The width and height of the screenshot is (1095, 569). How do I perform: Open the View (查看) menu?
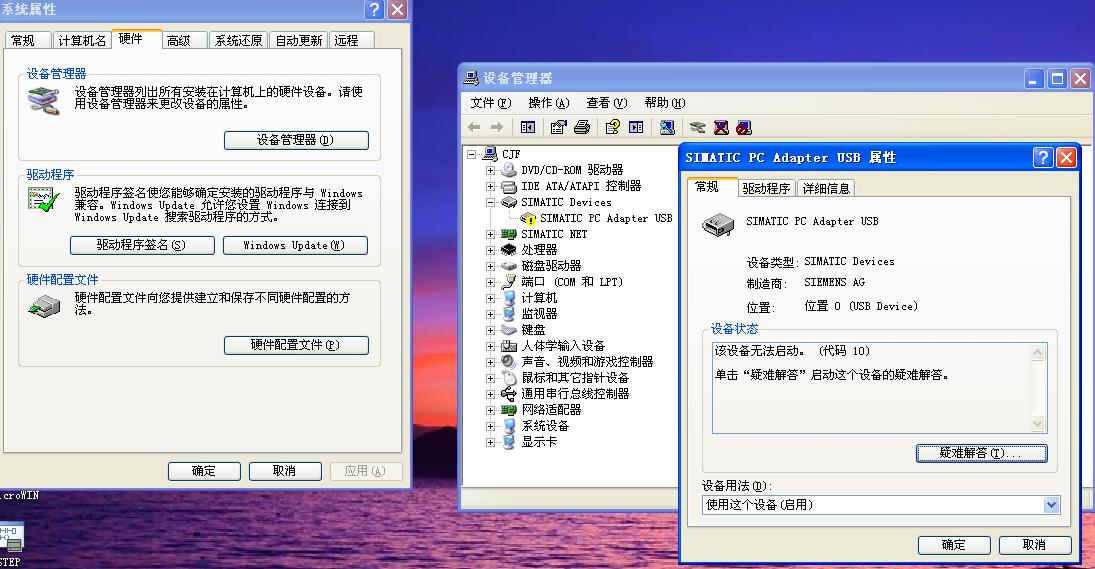tap(607, 103)
